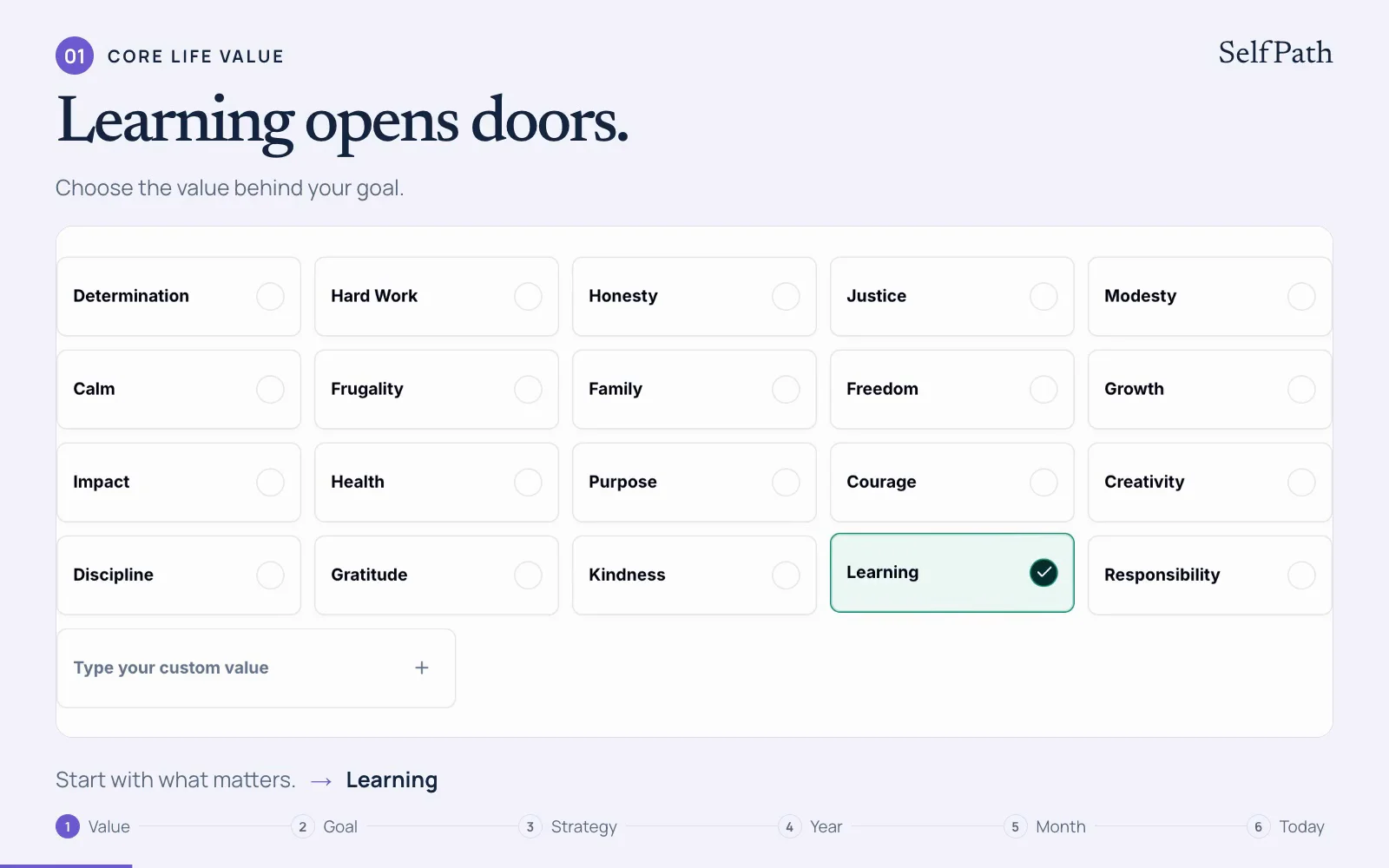Image resolution: width=1389 pixels, height=868 pixels.
Task: Jump to step 6 Today
Action: click(1287, 826)
